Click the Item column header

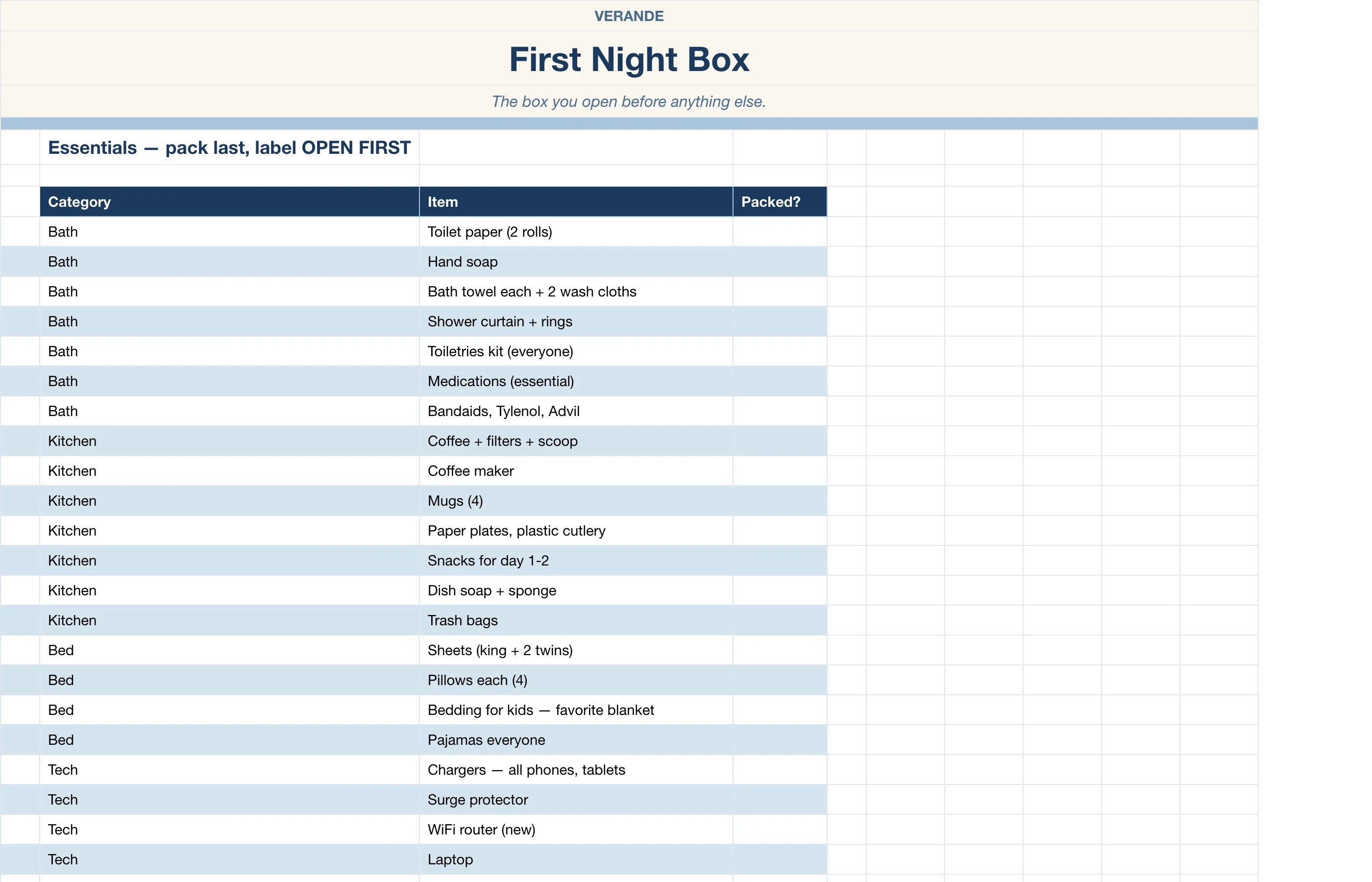(x=576, y=201)
